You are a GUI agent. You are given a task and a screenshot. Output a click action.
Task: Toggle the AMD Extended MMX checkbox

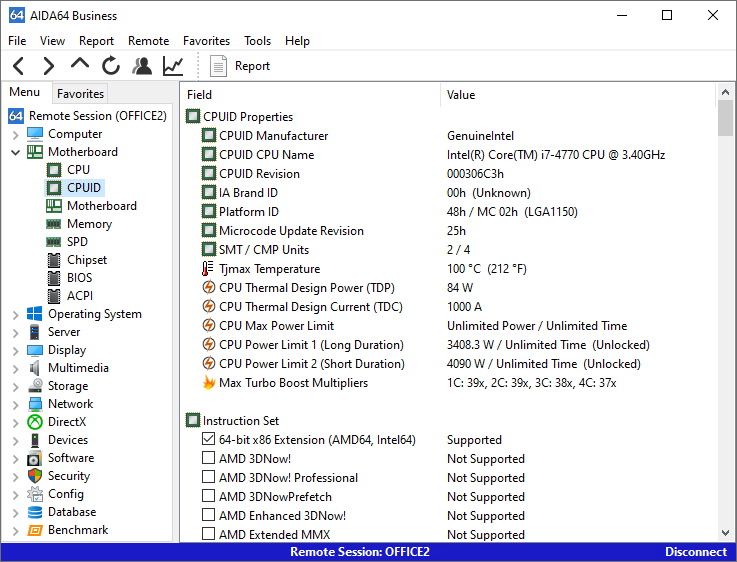point(208,534)
